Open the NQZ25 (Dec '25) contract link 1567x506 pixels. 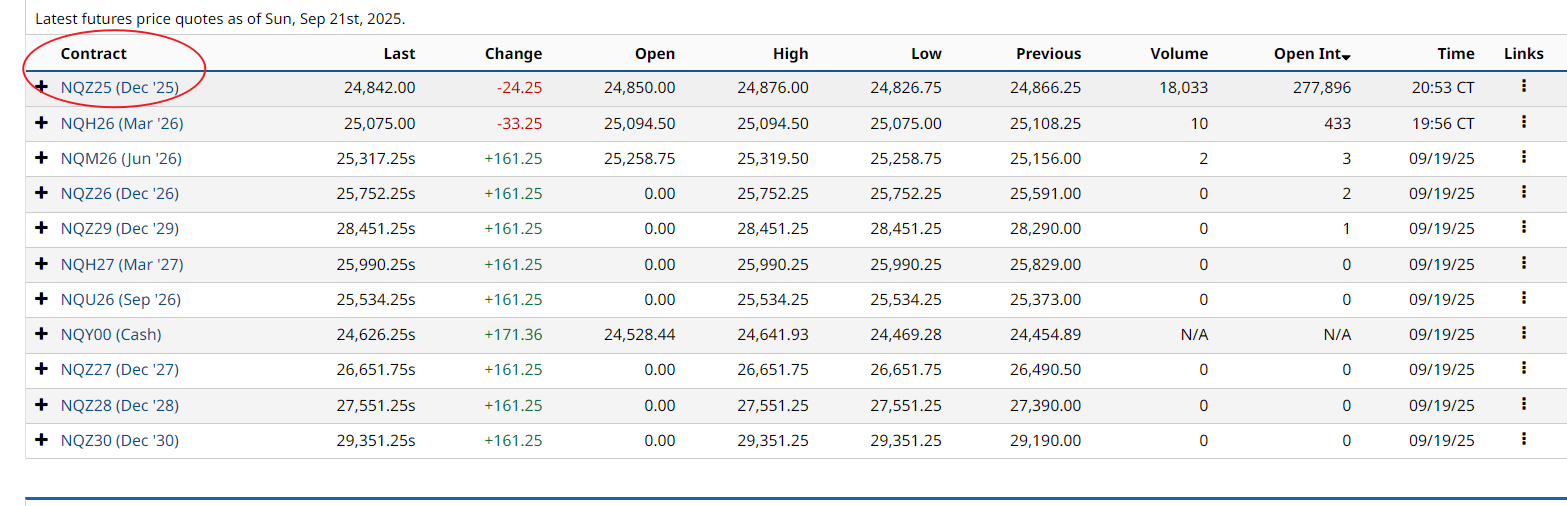(120, 88)
